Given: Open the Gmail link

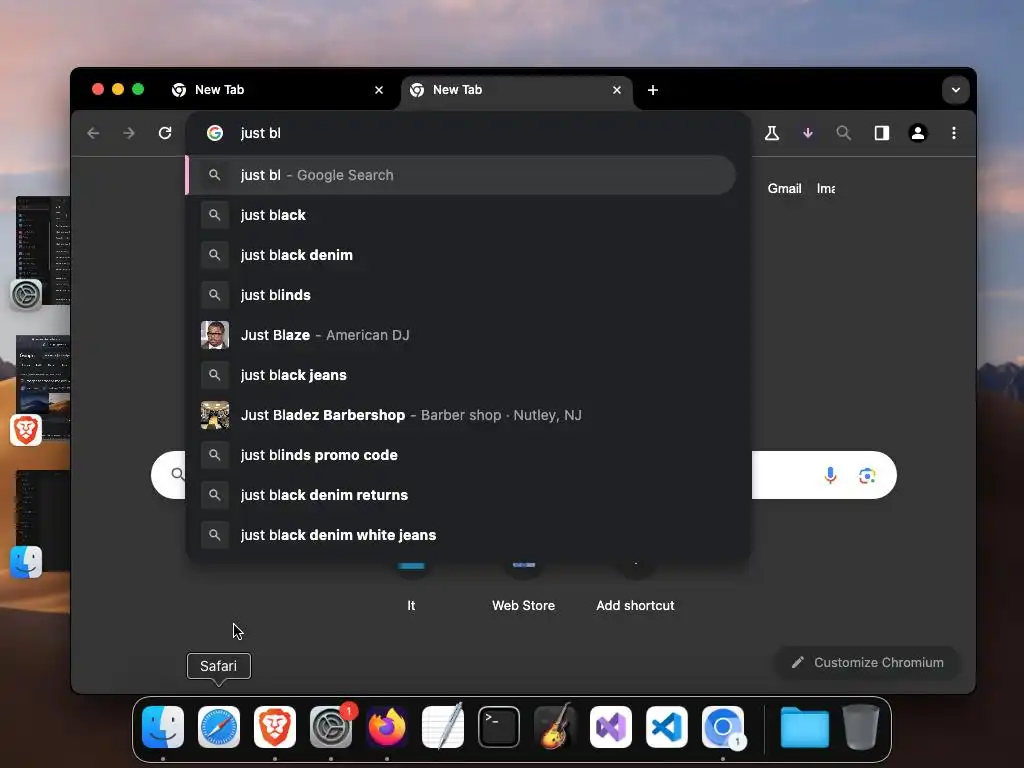Looking at the screenshot, I should [784, 189].
